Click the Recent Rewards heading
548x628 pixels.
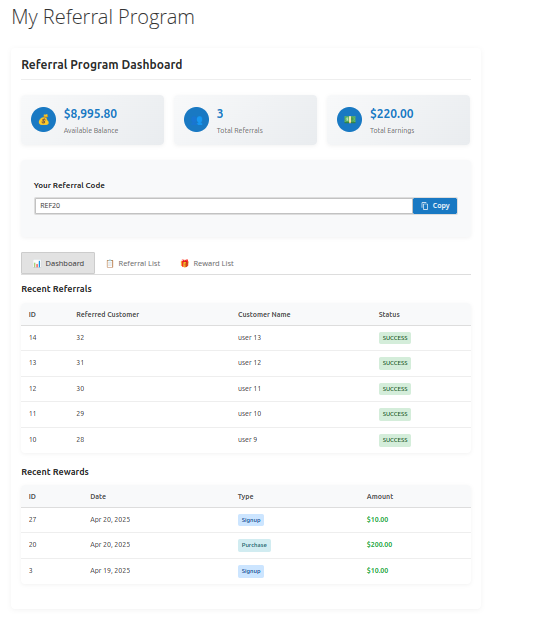pos(55,472)
